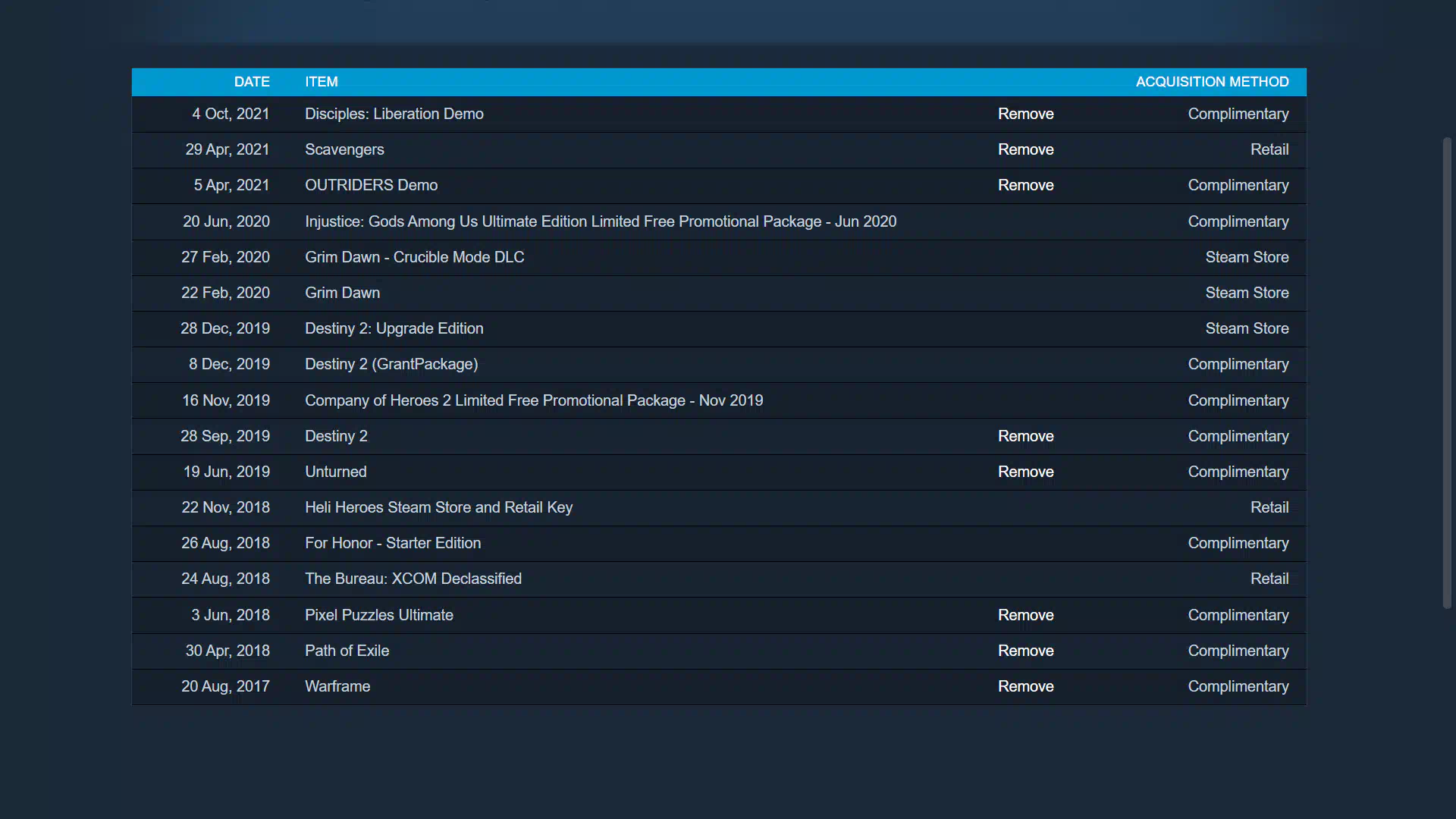Click the date 29 Apr, 2021
The image size is (1456, 819).
(x=227, y=149)
